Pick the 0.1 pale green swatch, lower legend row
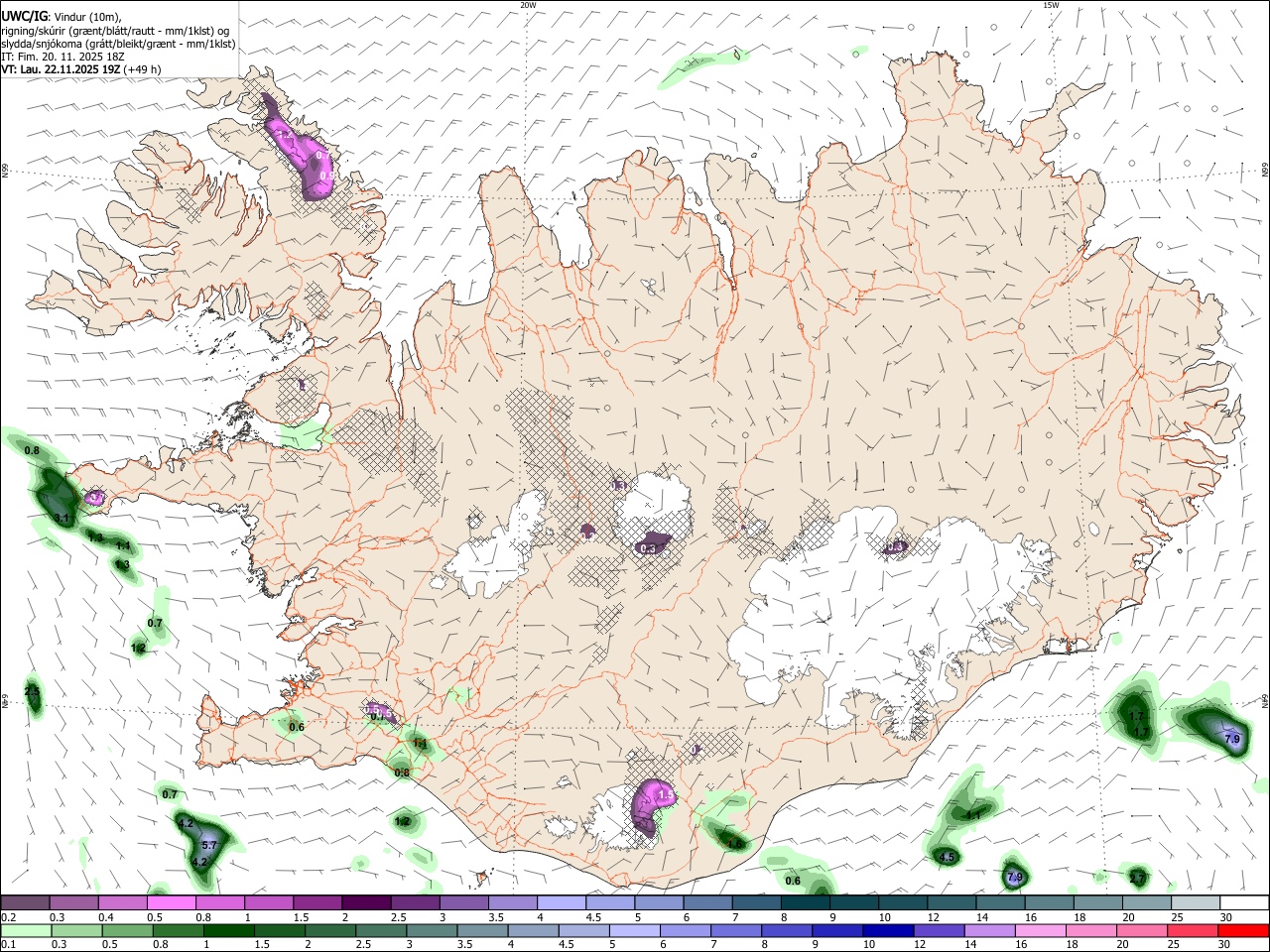Screen dimensions: 1270x952 25,931
